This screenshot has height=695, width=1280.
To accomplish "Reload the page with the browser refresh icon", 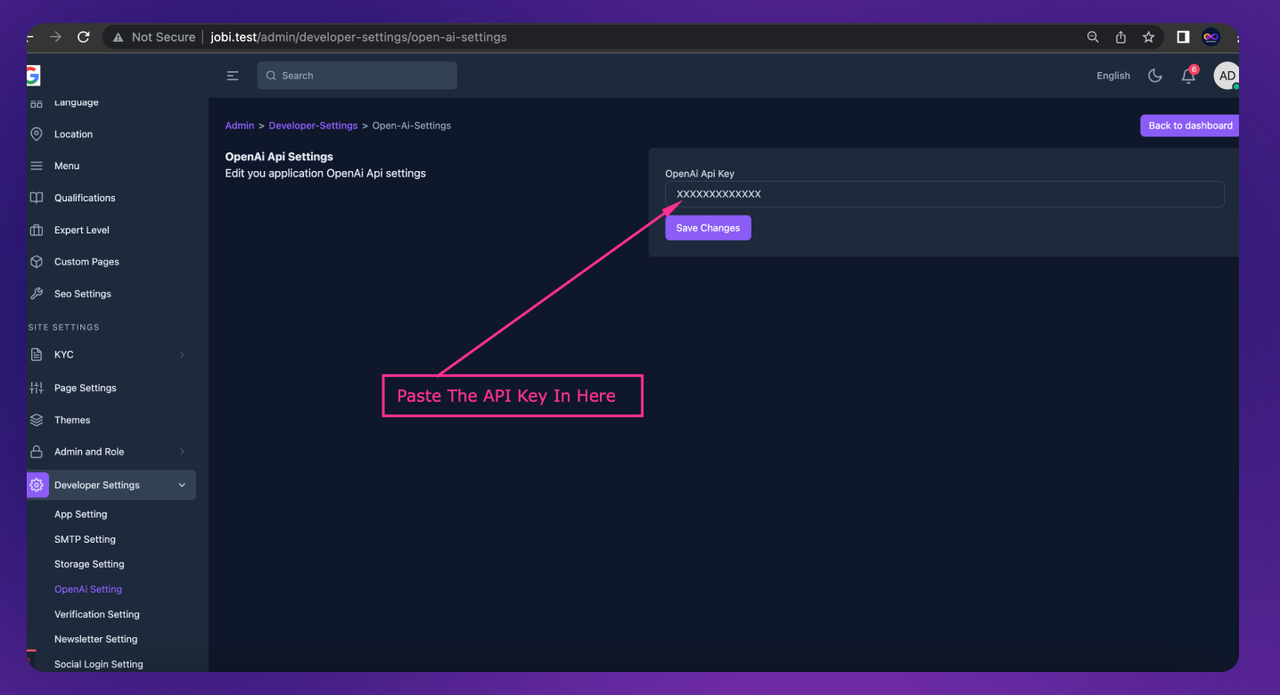I will tap(84, 37).
